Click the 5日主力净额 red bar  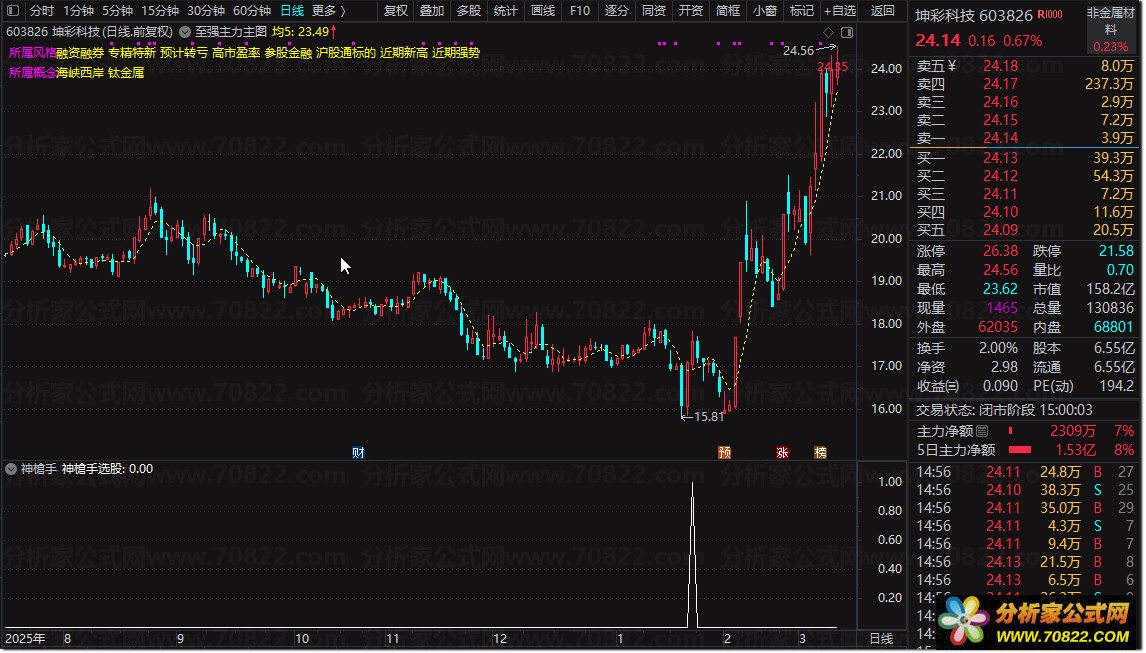[x=1020, y=450]
